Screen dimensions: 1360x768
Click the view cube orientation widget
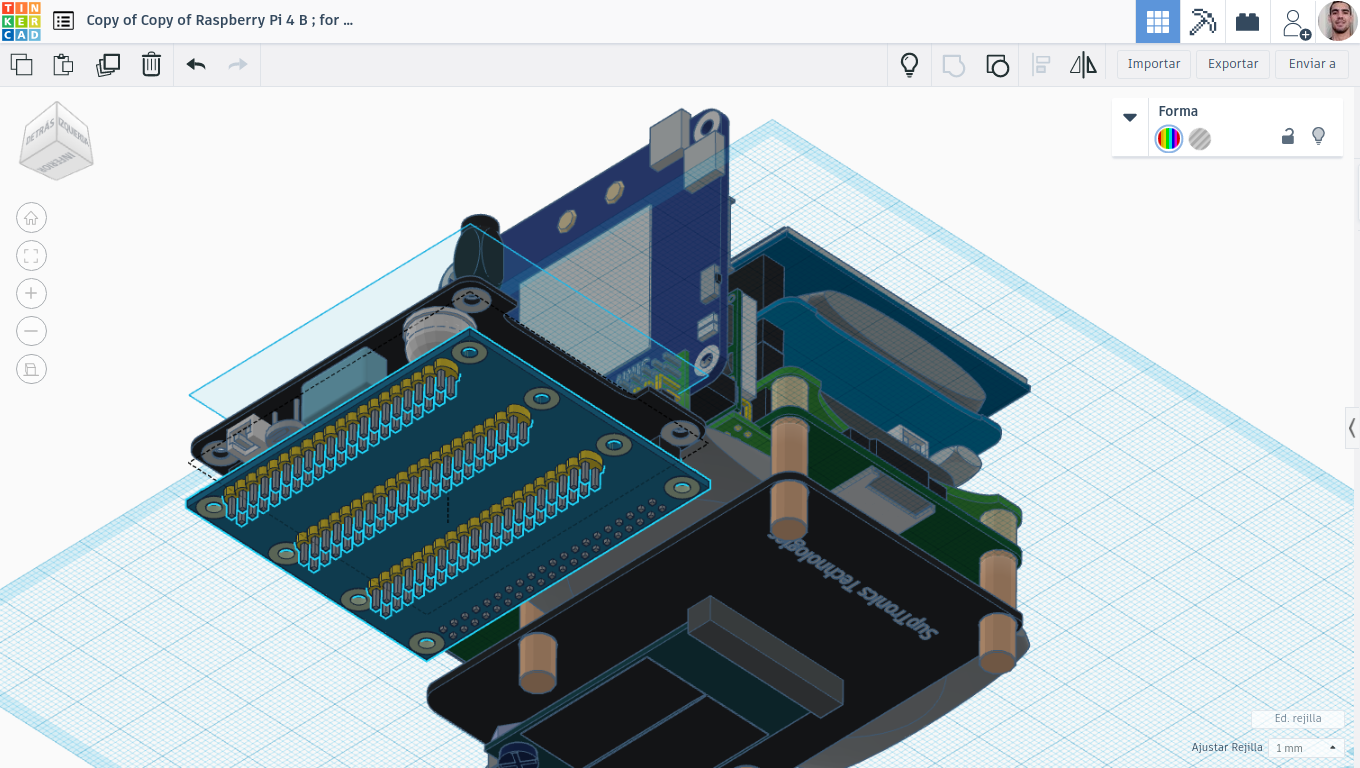click(x=57, y=140)
